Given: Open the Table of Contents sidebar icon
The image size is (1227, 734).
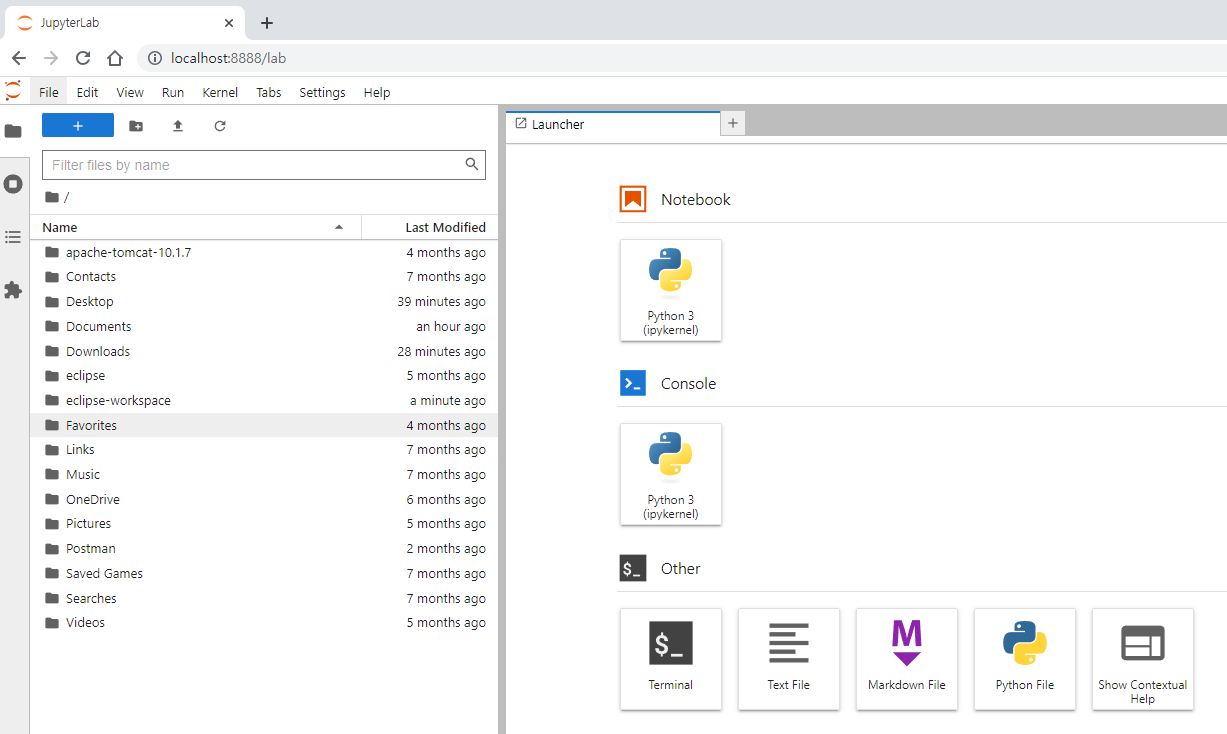Looking at the screenshot, I should point(13,237).
